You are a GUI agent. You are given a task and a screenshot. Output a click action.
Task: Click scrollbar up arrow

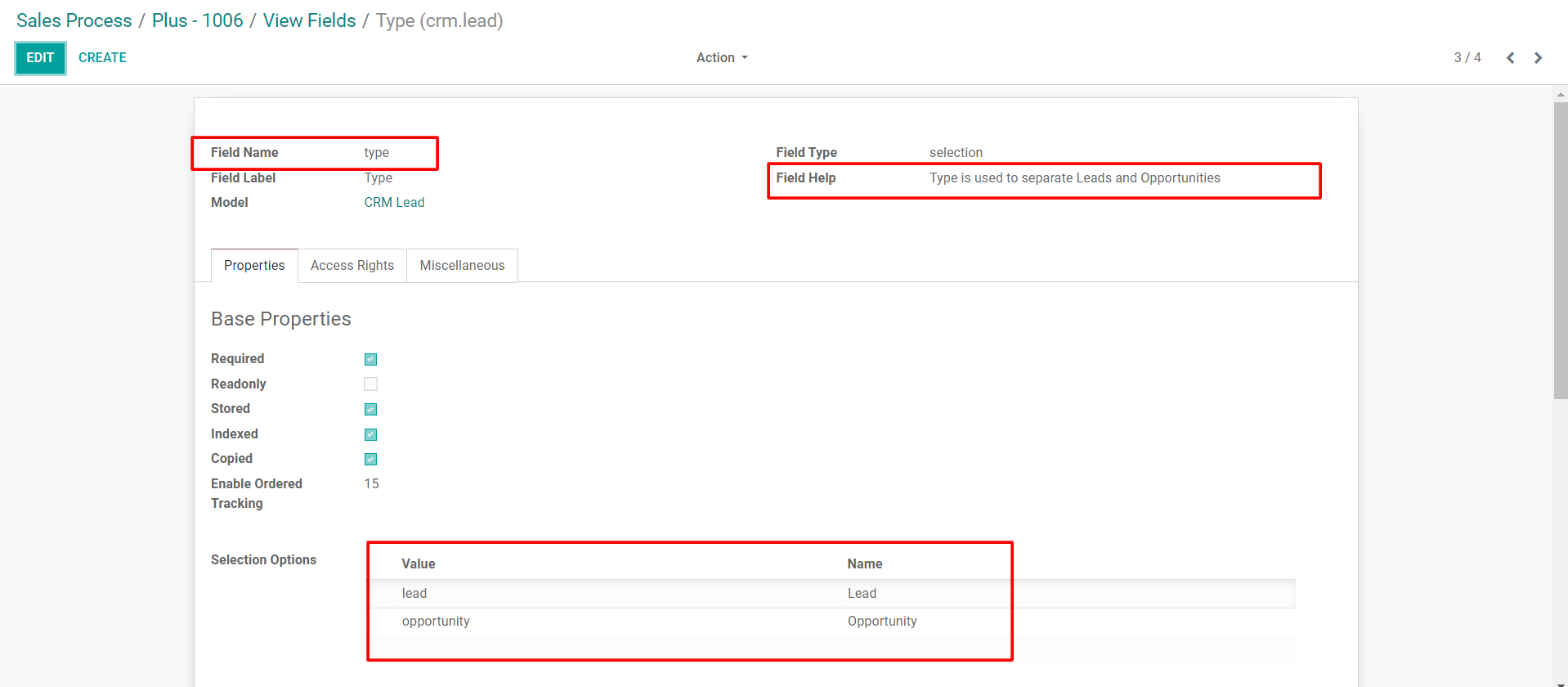coord(1561,94)
